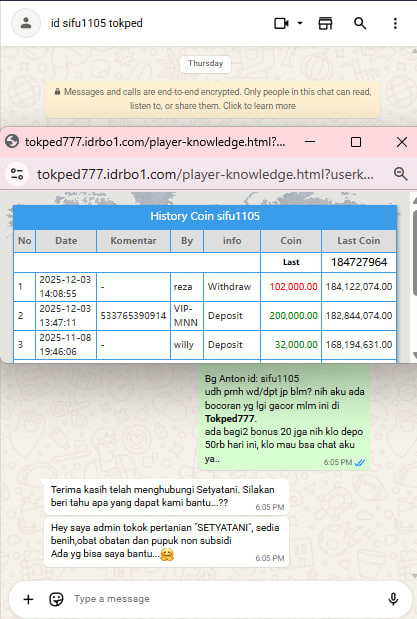417x619 pixels.
Task: Click the popup address bar URL
Action: coord(205,174)
